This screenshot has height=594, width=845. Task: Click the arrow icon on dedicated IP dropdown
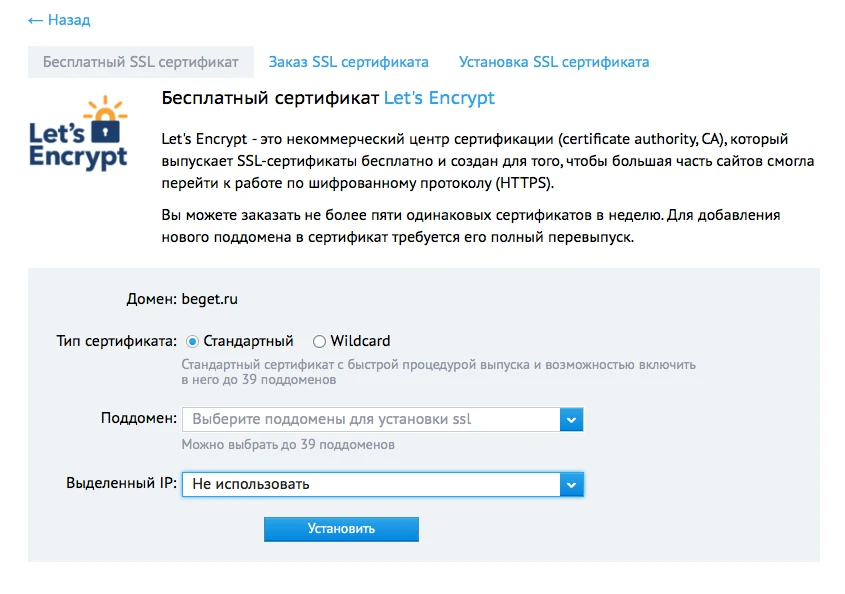coord(571,484)
